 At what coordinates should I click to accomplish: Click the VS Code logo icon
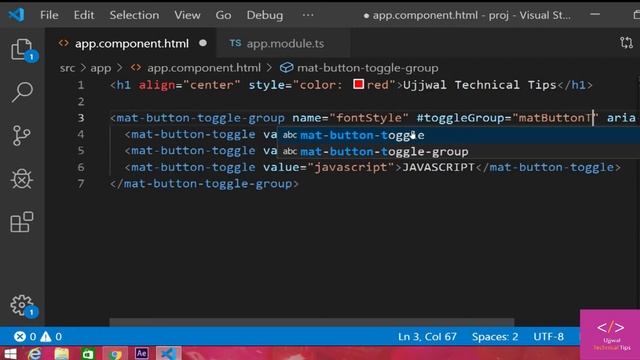tap(16, 15)
